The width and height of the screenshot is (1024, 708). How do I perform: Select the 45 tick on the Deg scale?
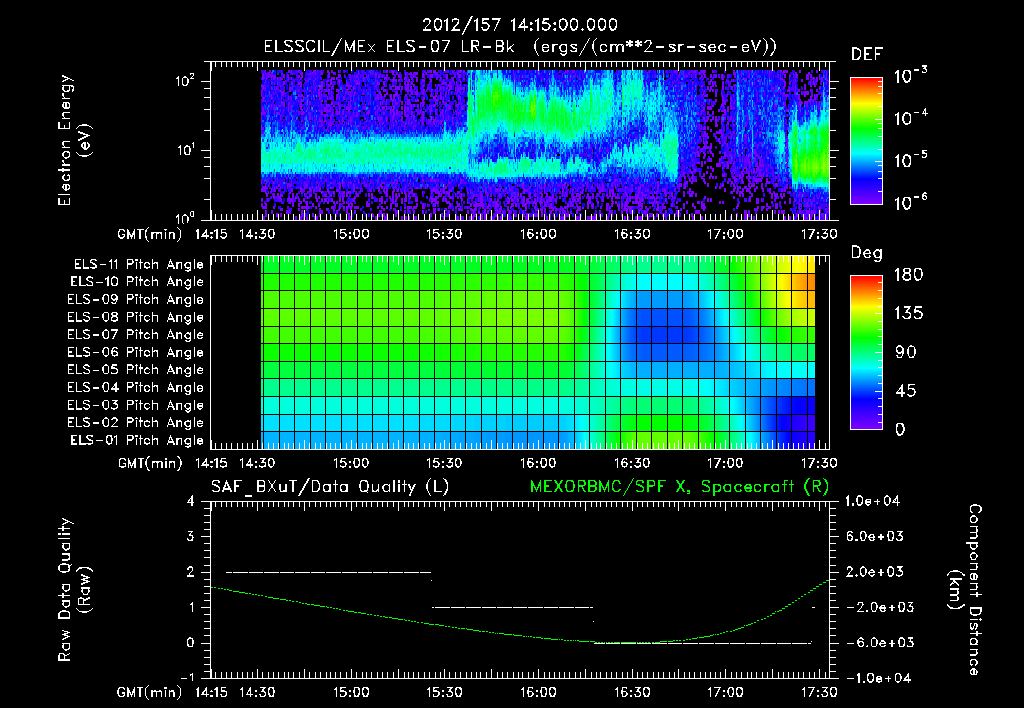[905, 391]
